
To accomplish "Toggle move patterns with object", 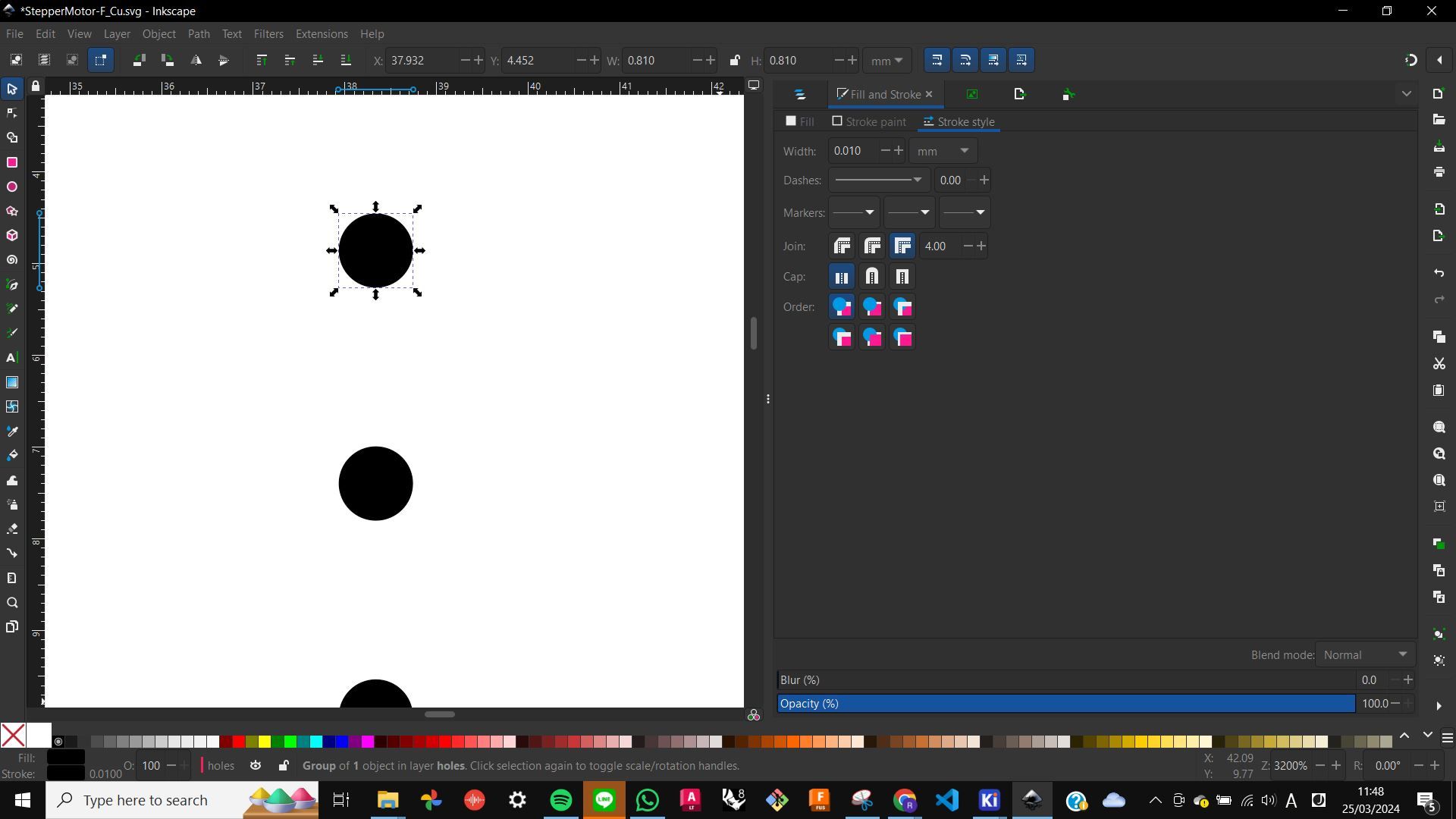I will click(1021, 60).
